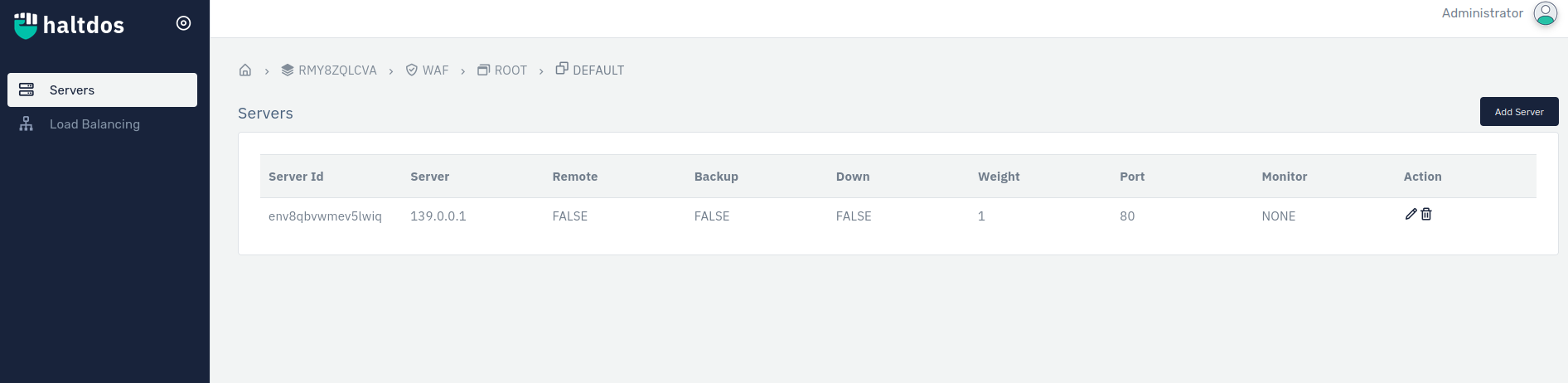Delete server using the trash icon
The width and height of the screenshot is (1568, 383).
(x=1426, y=214)
